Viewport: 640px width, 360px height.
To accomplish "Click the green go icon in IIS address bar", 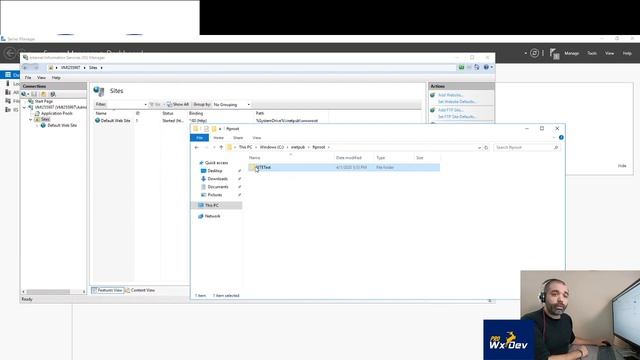I will click(461, 67).
